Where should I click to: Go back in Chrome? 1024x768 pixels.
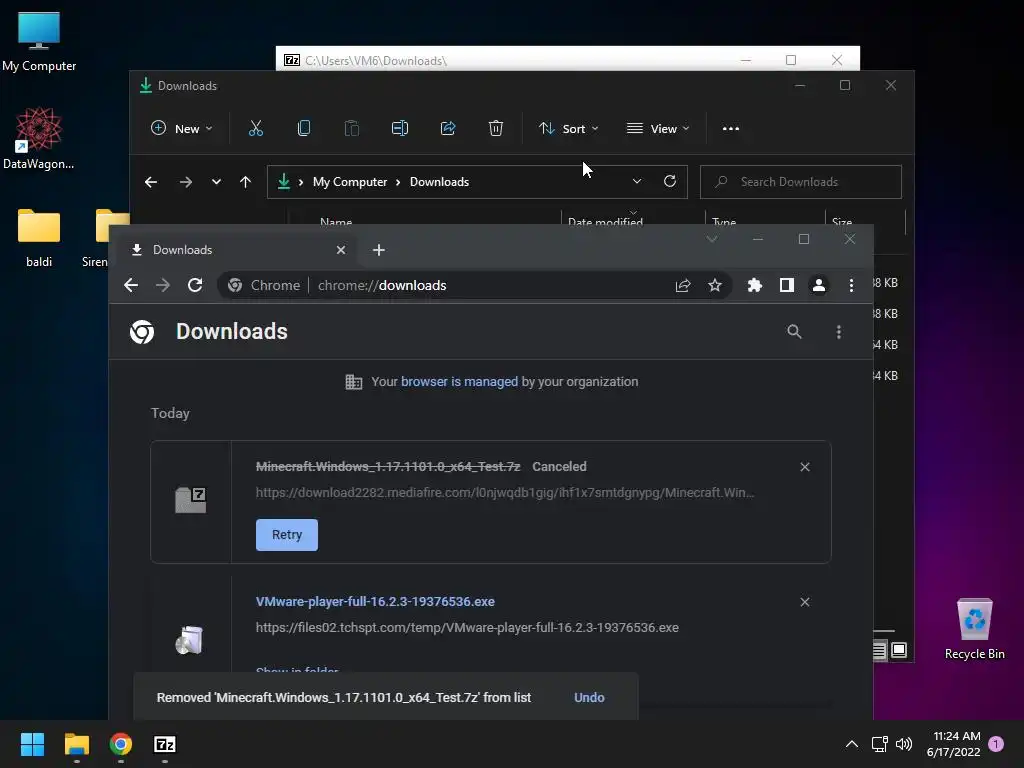131,285
